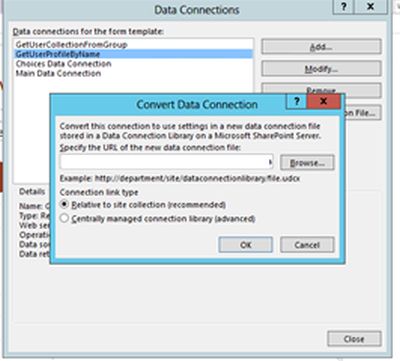The height and width of the screenshot is (361, 400).
Task: Click the Remove button behind the dialog
Action: point(321,89)
